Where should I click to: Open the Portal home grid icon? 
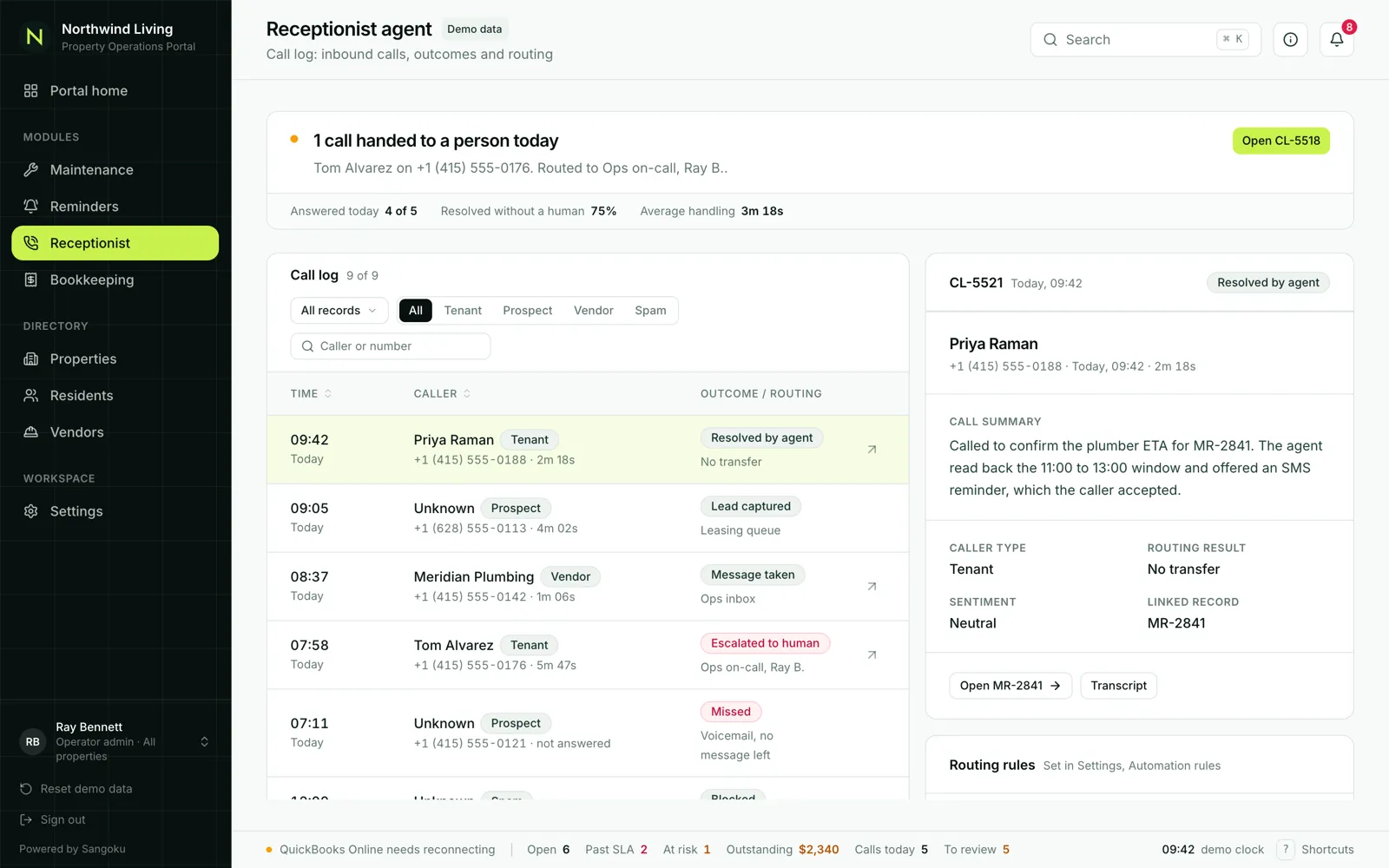[31, 90]
